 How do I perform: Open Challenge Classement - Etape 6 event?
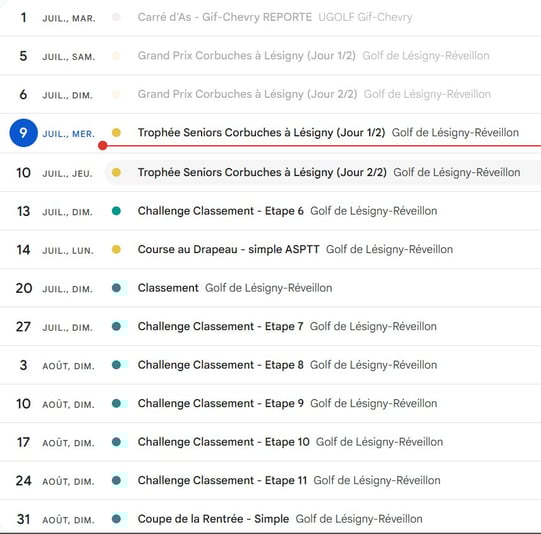coord(220,211)
